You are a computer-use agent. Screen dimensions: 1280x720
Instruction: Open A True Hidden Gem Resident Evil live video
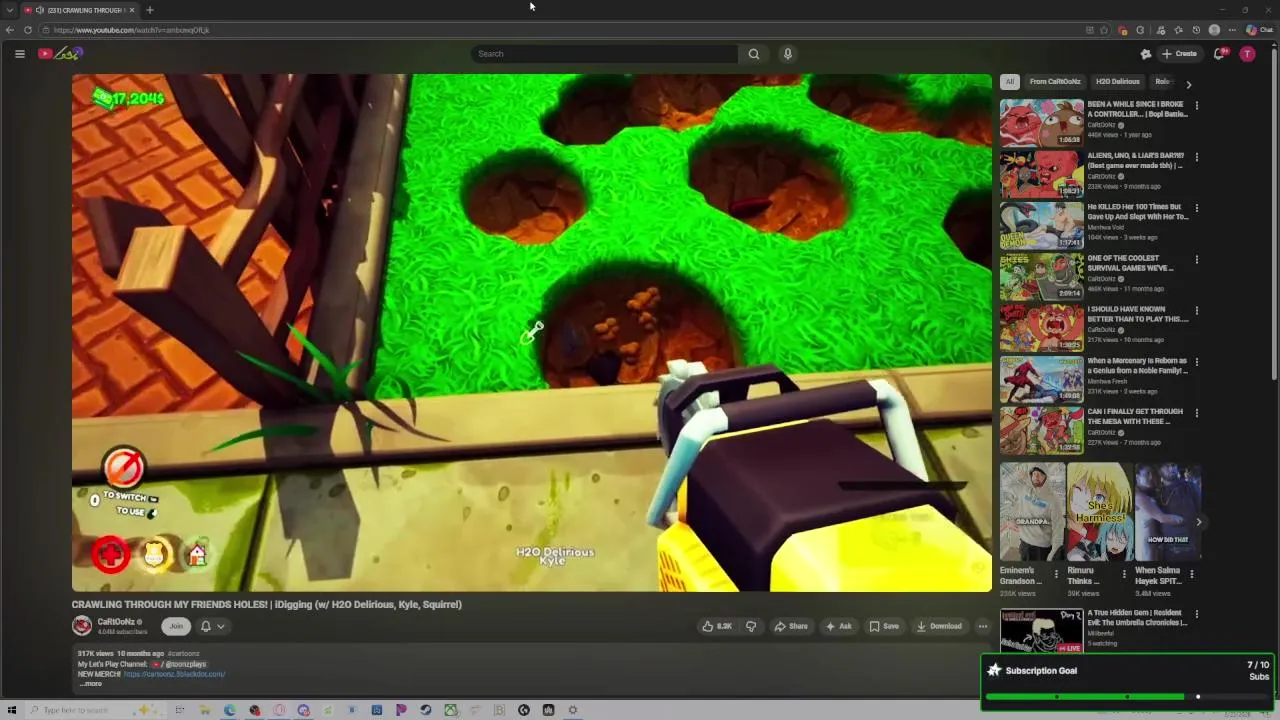1095,629
